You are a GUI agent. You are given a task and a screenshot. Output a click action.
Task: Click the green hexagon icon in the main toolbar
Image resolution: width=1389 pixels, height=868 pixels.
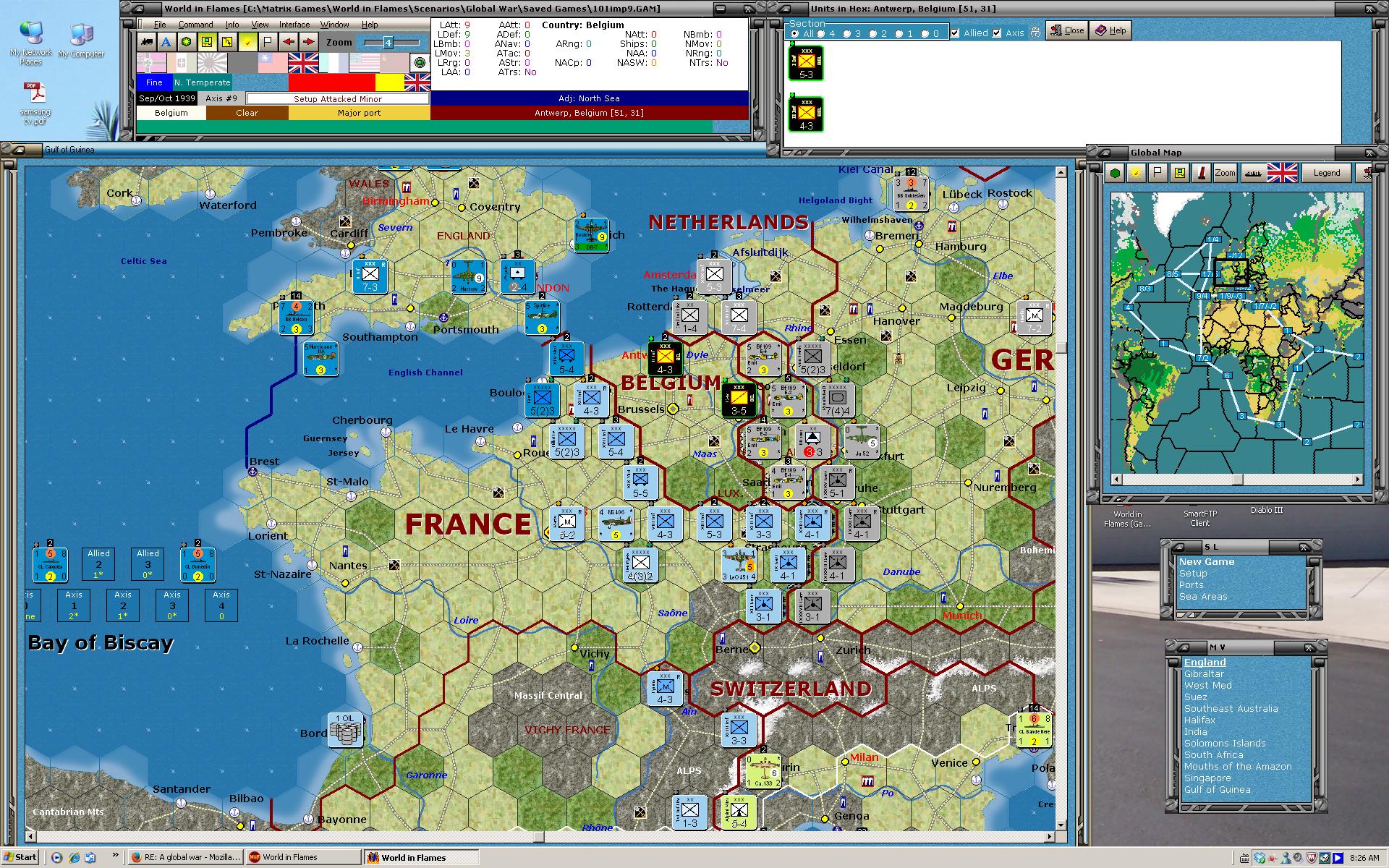187,42
